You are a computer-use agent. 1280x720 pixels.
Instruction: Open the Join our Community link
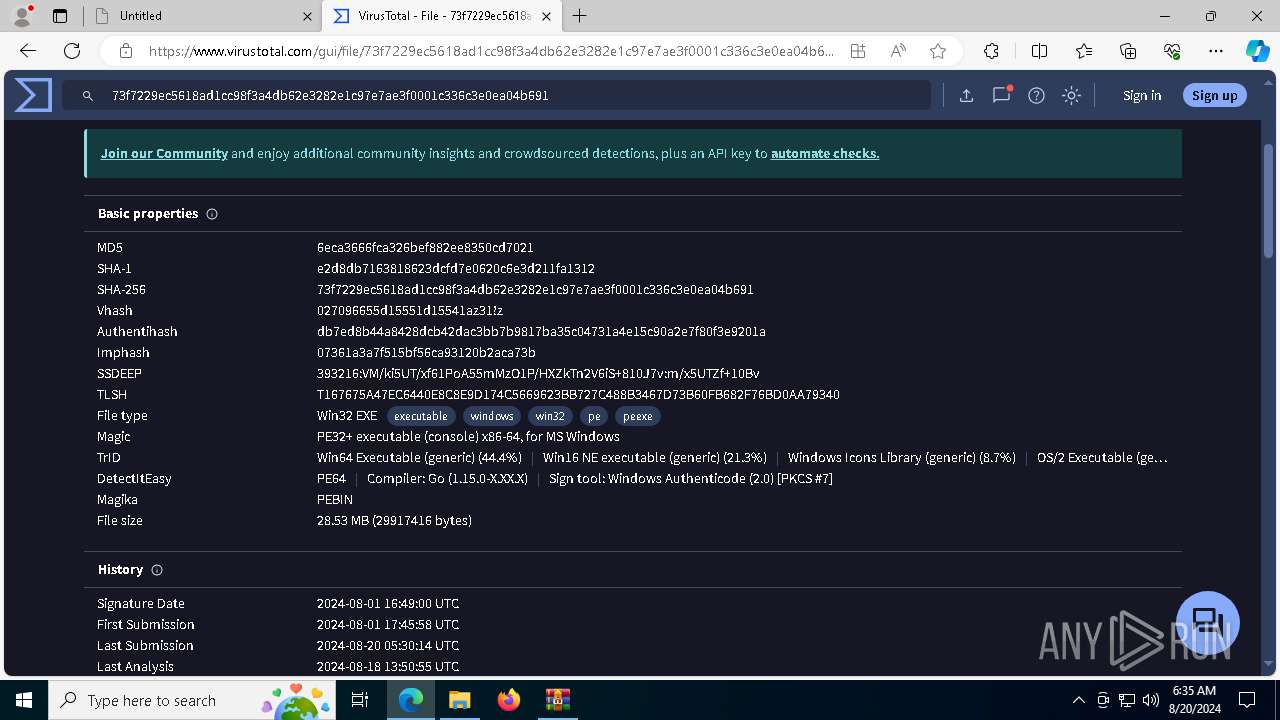click(164, 153)
